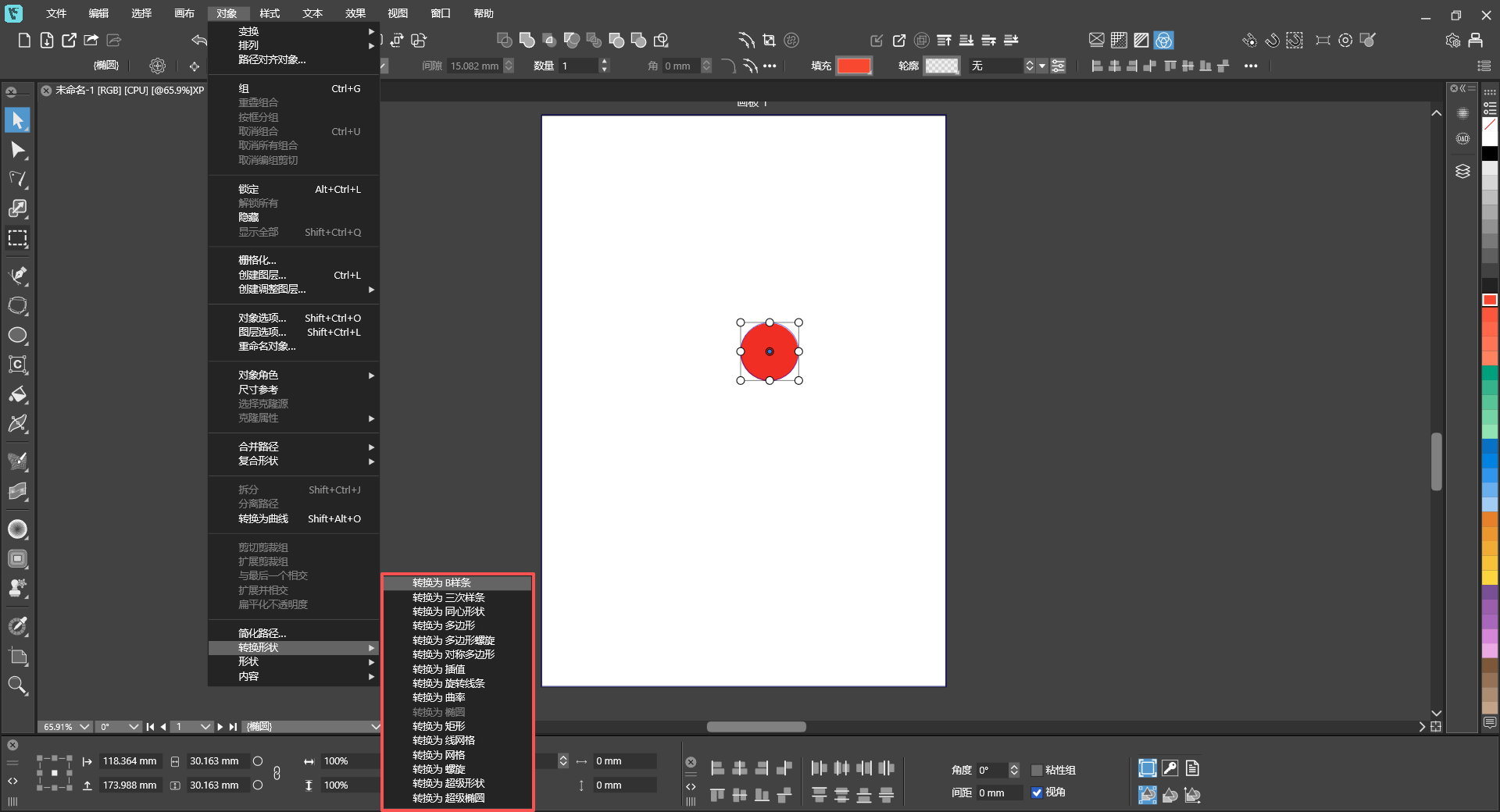Viewport: 1500px width, 812px height.
Task: Open top-right settings gear icon
Action: click(1452, 40)
